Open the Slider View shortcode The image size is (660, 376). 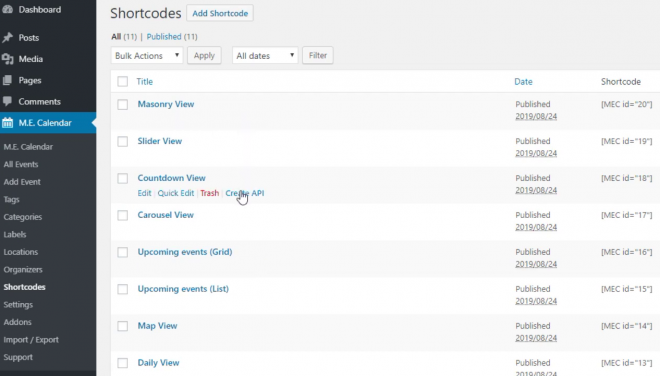[x=160, y=141]
